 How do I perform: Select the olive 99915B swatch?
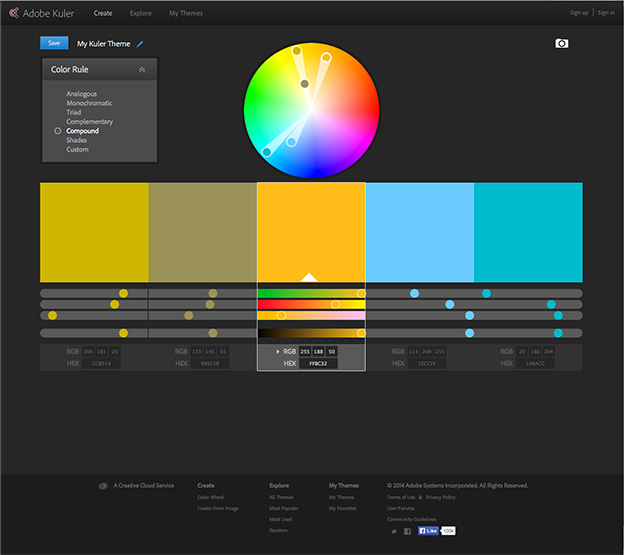(203, 232)
